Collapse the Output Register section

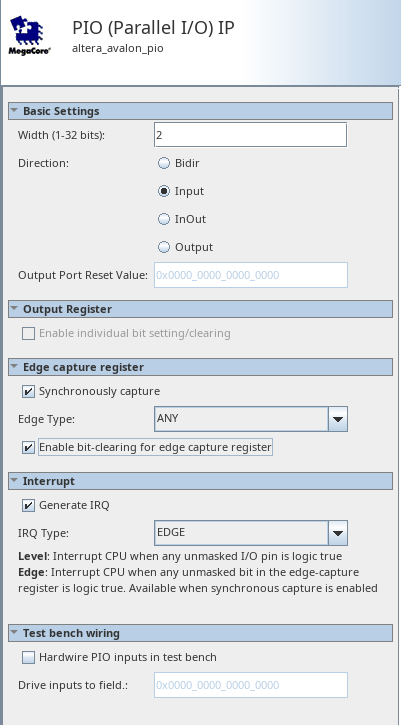click(14, 308)
